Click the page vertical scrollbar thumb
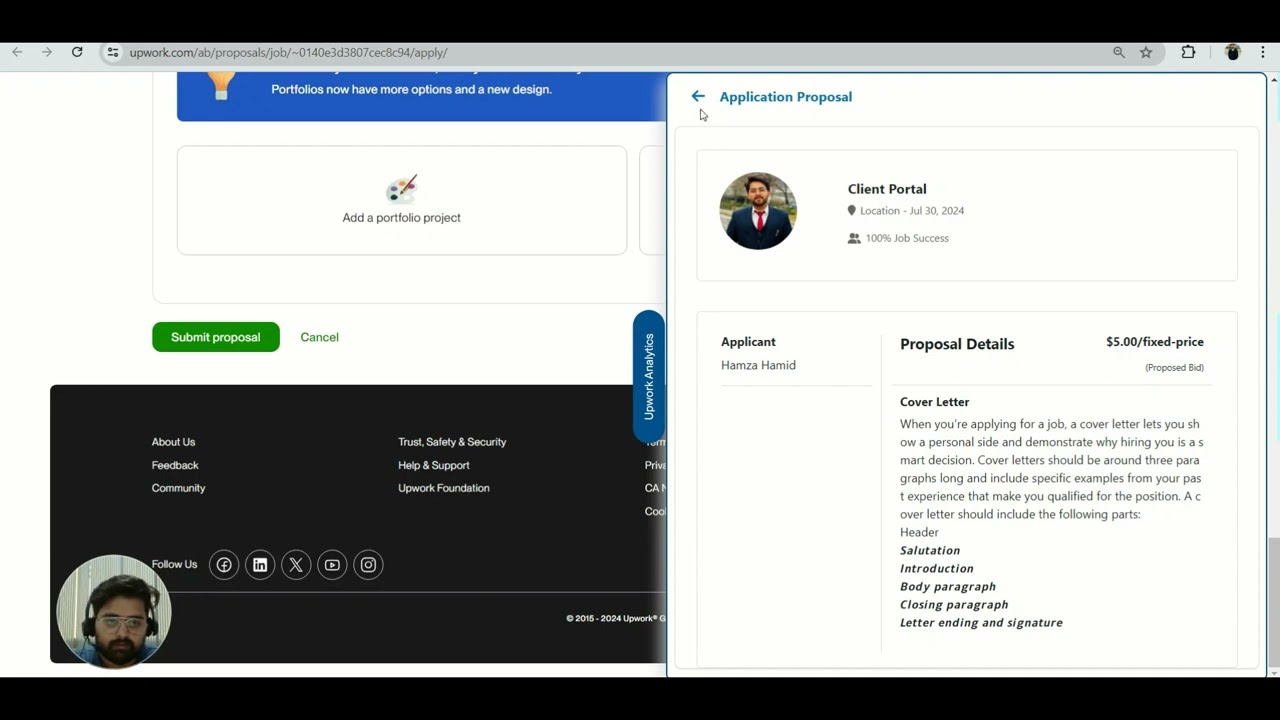 pyautogui.click(x=1273, y=602)
